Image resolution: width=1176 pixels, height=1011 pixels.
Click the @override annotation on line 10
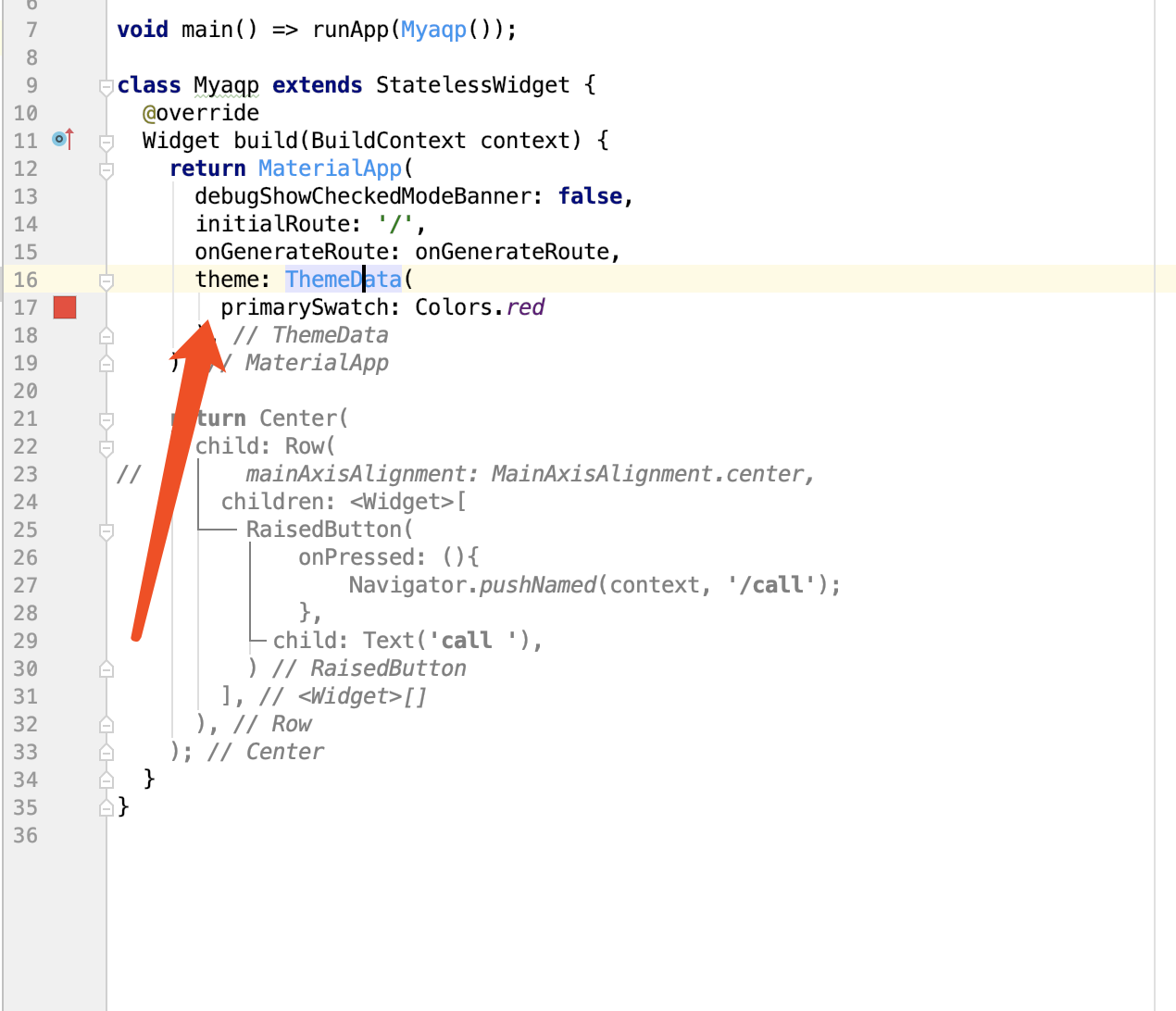[201, 113]
